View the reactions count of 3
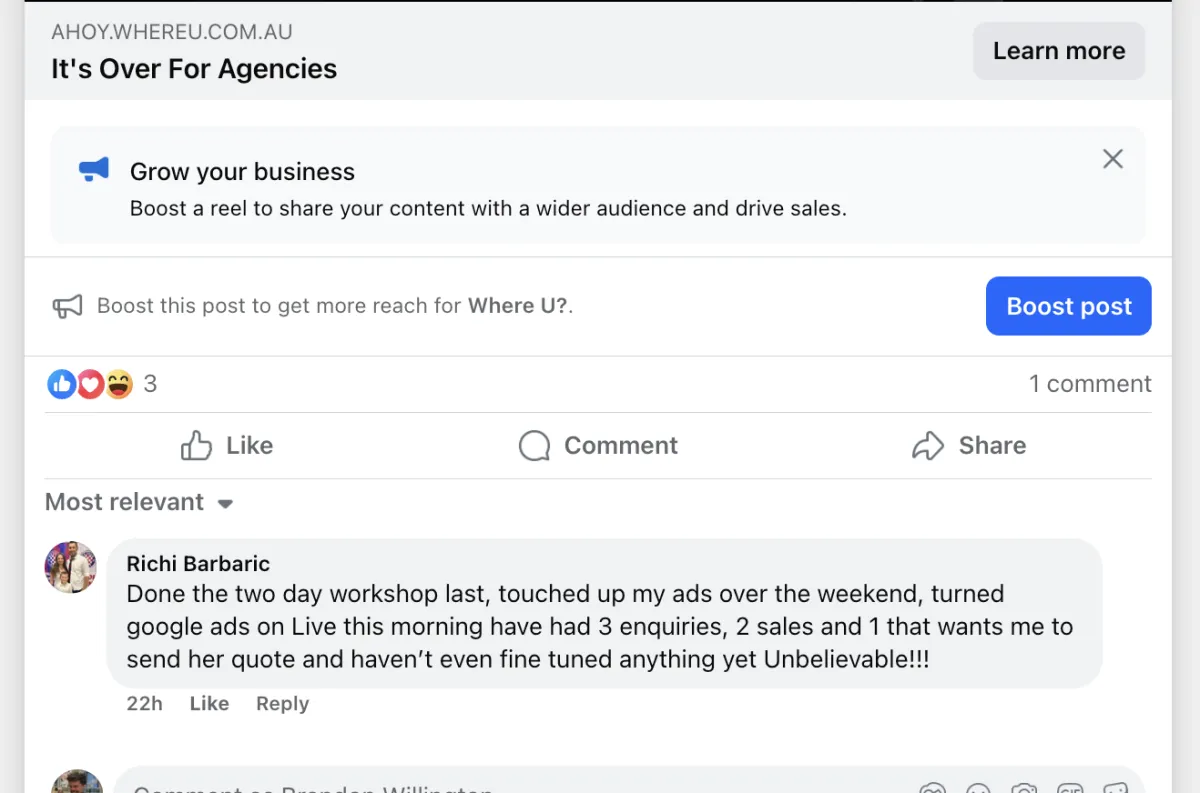 (x=150, y=384)
